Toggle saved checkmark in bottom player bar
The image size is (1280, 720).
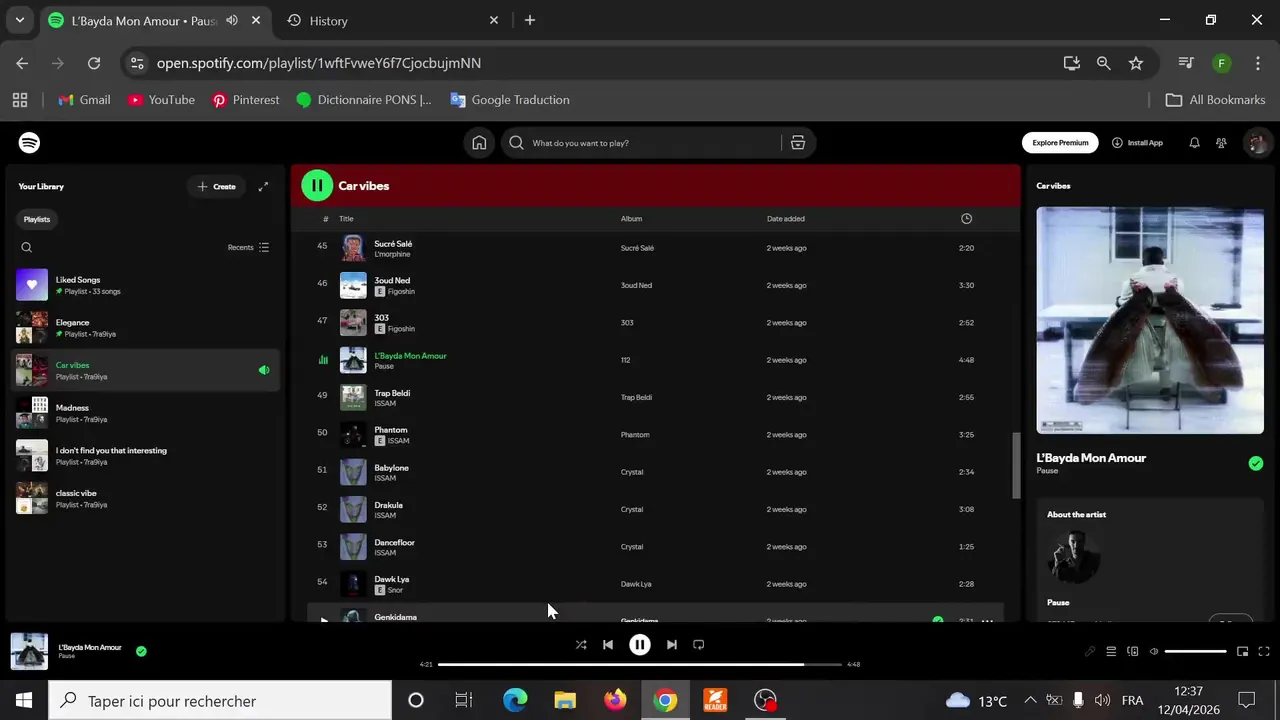pos(141,651)
